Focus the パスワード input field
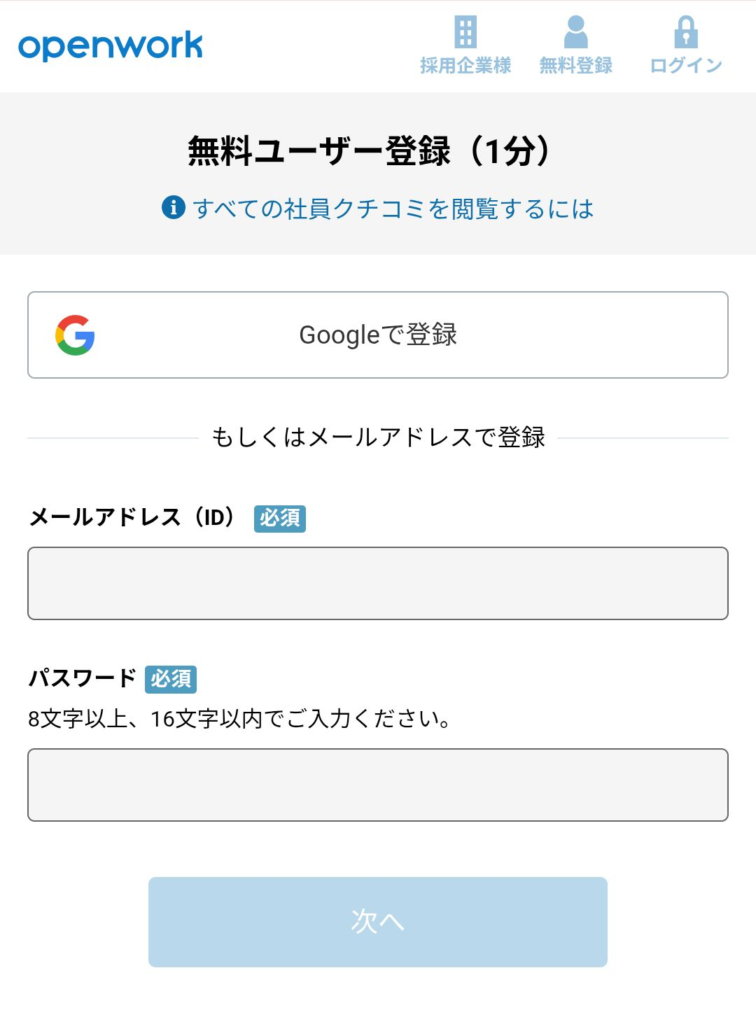756x1024 pixels. click(x=378, y=785)
